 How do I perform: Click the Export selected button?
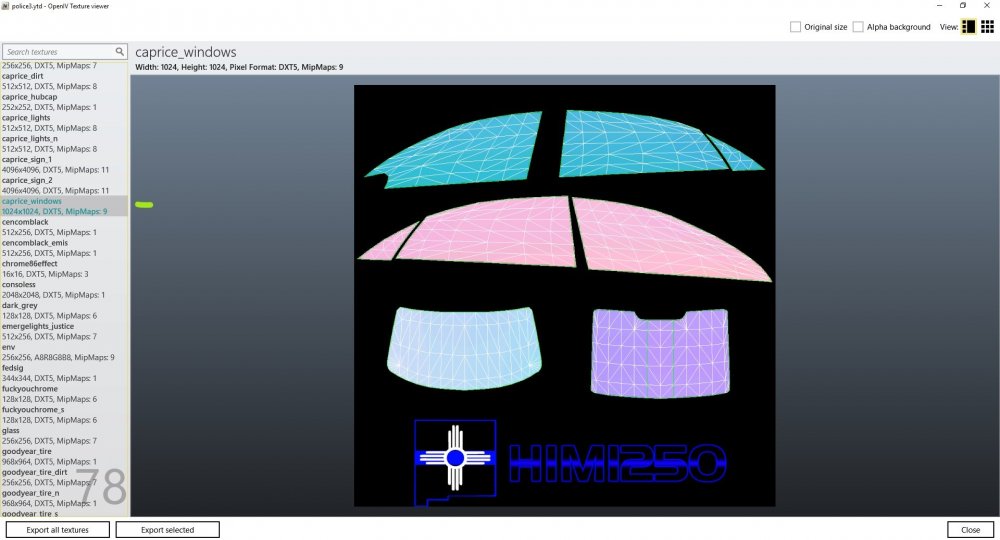coord(167,530)
